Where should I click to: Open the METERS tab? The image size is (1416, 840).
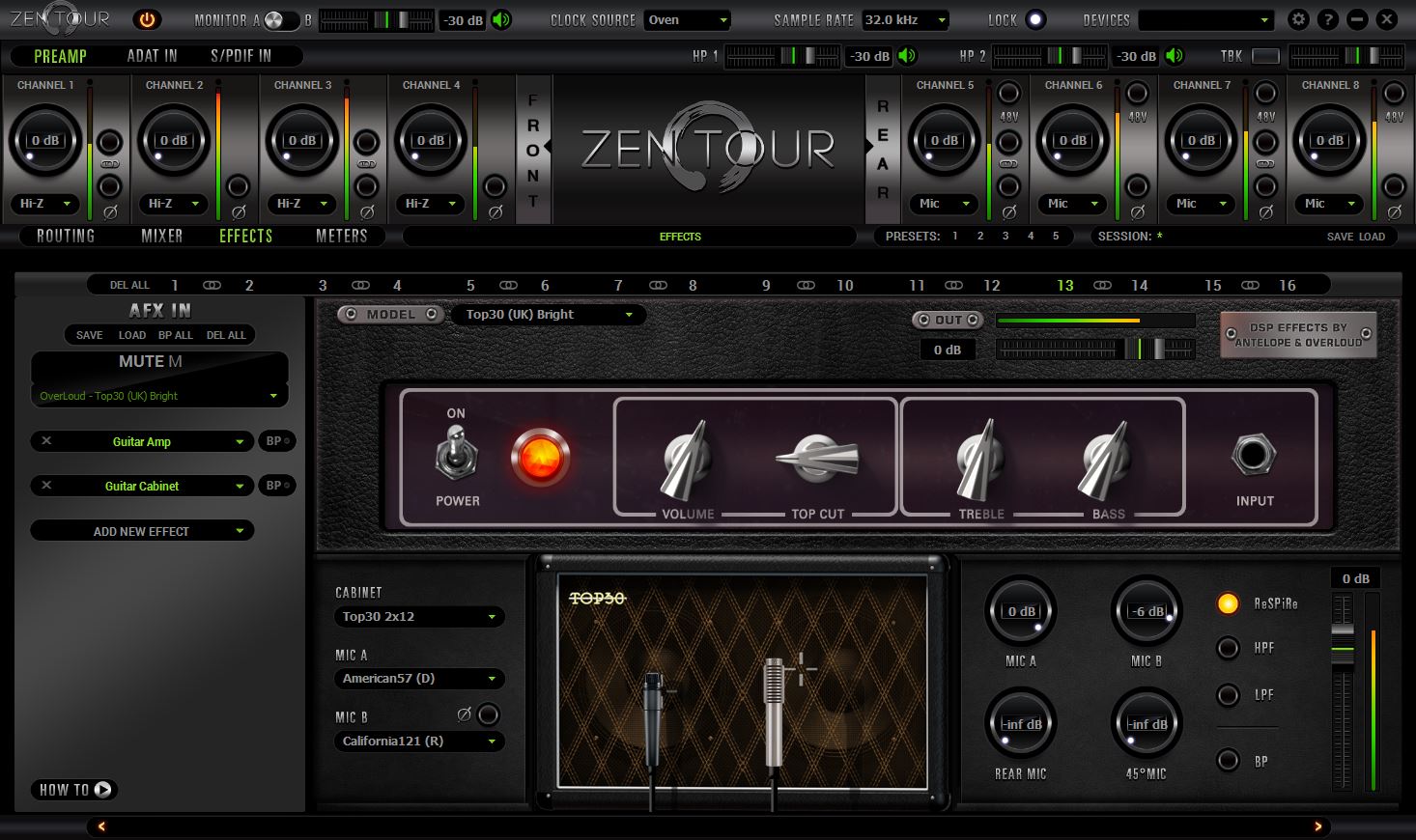(341, 236)
